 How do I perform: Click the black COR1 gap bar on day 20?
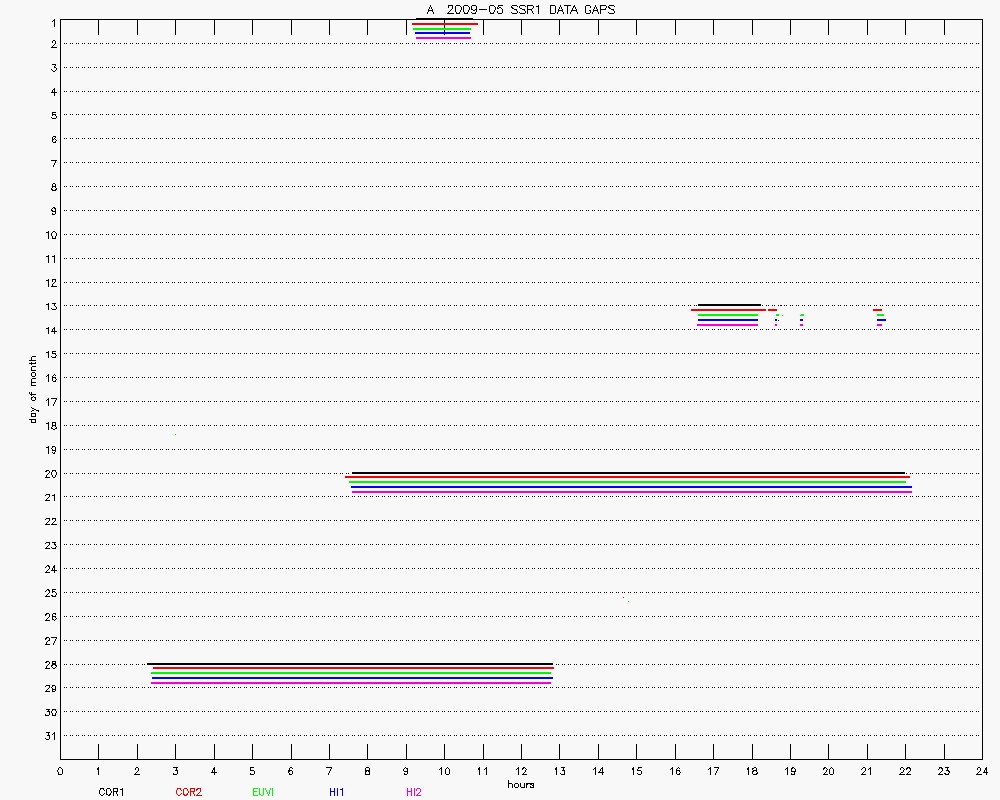[x=628, y=473]
